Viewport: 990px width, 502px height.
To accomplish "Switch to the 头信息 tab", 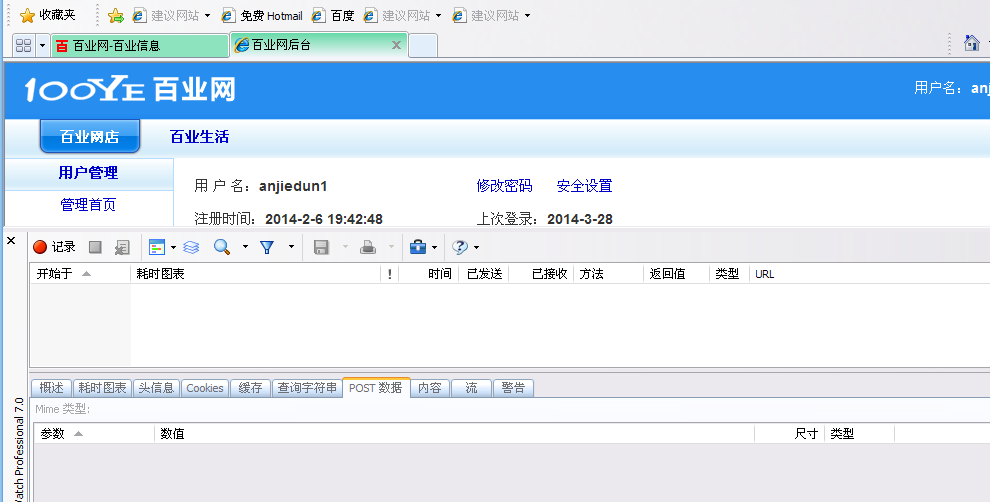I will click(156, 388).
